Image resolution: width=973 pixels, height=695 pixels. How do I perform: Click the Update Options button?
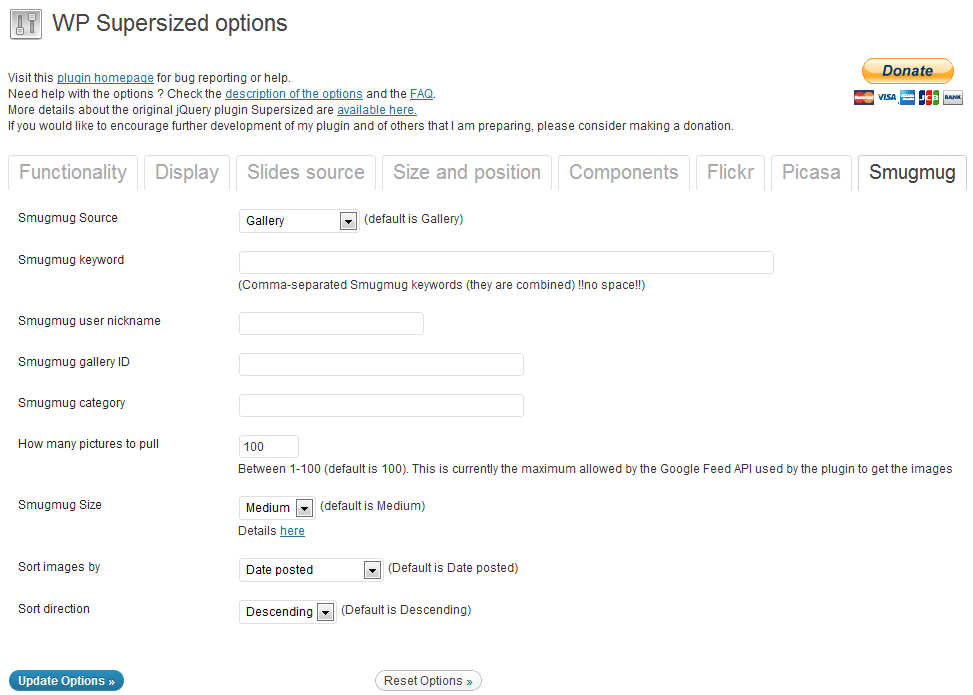pyautogui.click(x=66, y=681)
